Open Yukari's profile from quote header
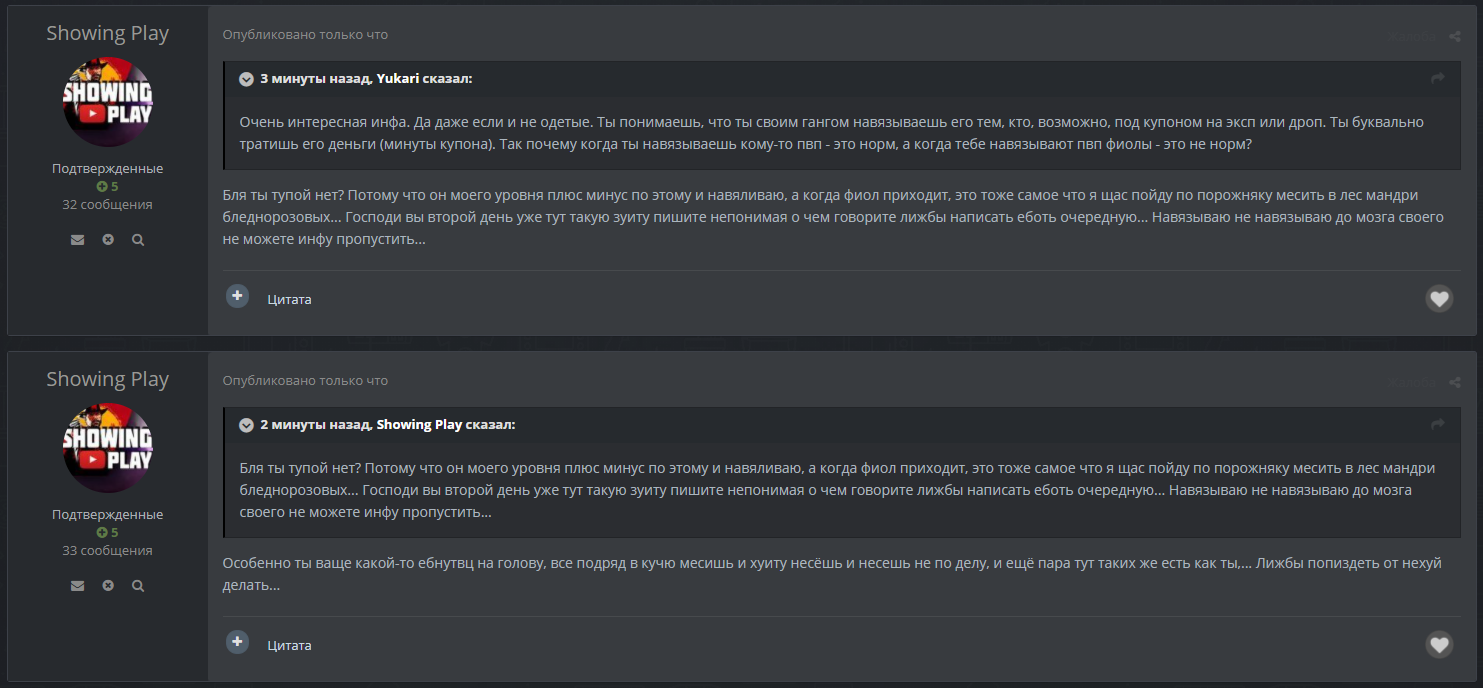Viewport: 1483px width, 688px height. 396,78
